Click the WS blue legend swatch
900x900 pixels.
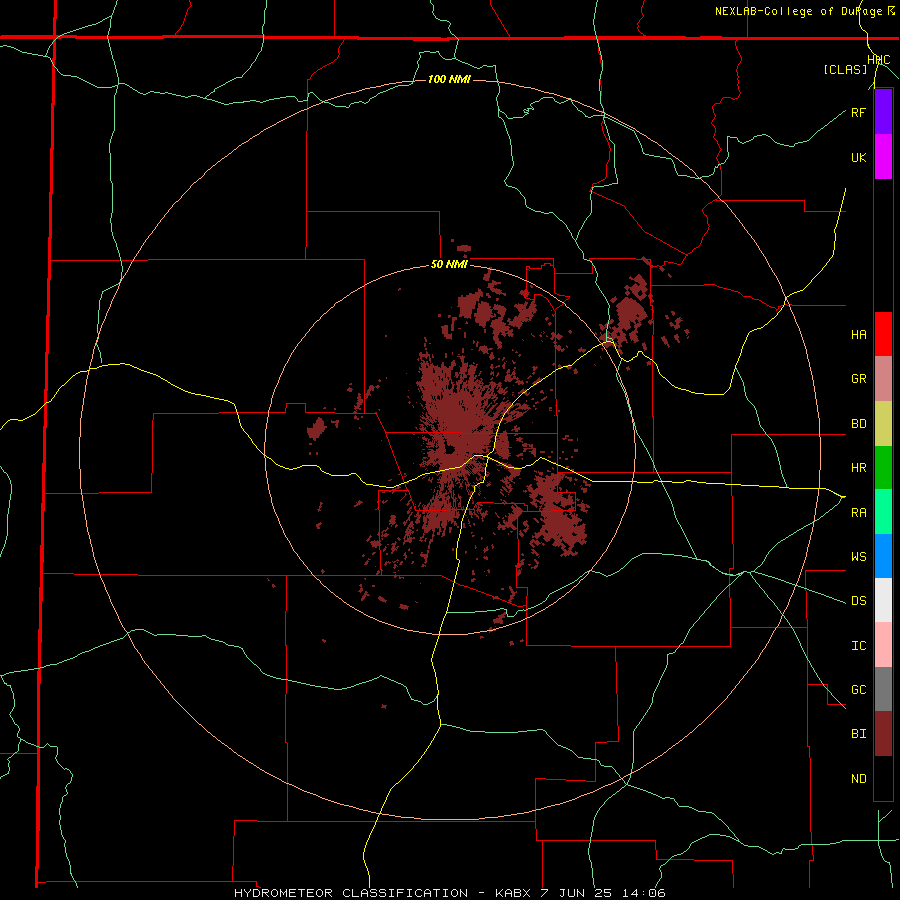tap(883, 556)
